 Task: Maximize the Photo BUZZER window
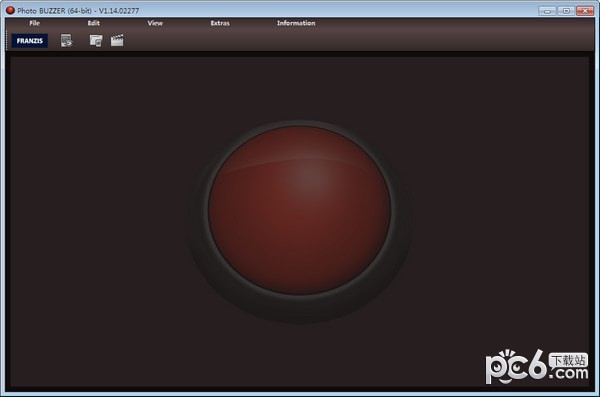[x=566, y=11]
